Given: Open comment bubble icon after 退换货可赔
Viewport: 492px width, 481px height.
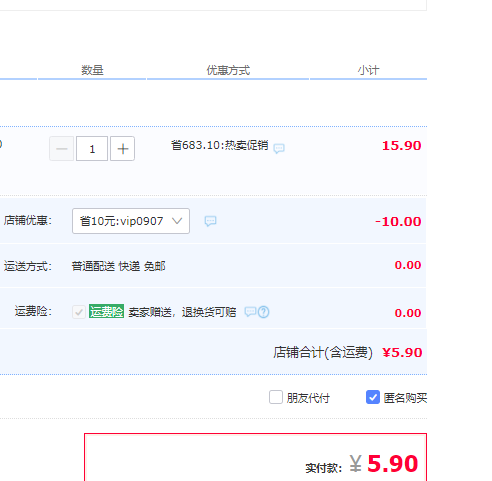Looking at the screenshot, I should 250,312.
